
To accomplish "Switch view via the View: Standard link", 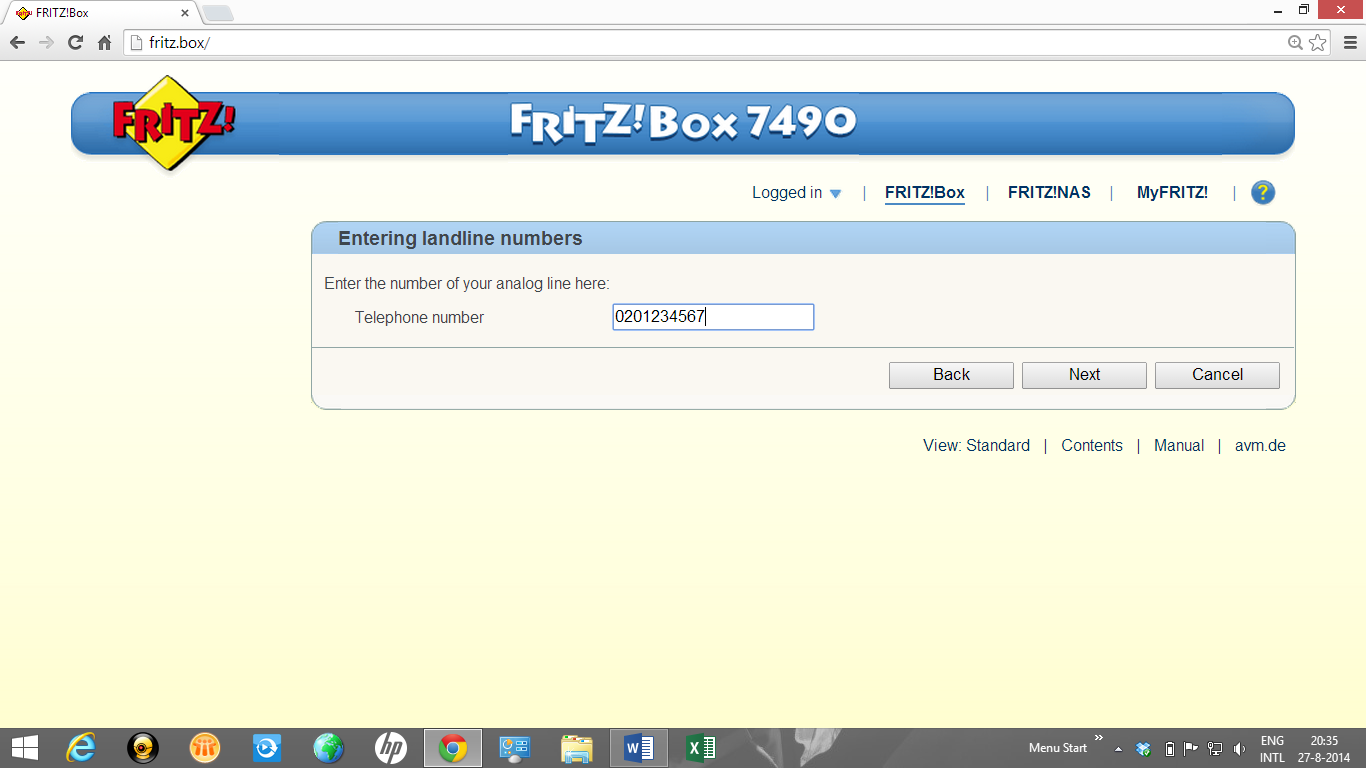I will [976, 446].
